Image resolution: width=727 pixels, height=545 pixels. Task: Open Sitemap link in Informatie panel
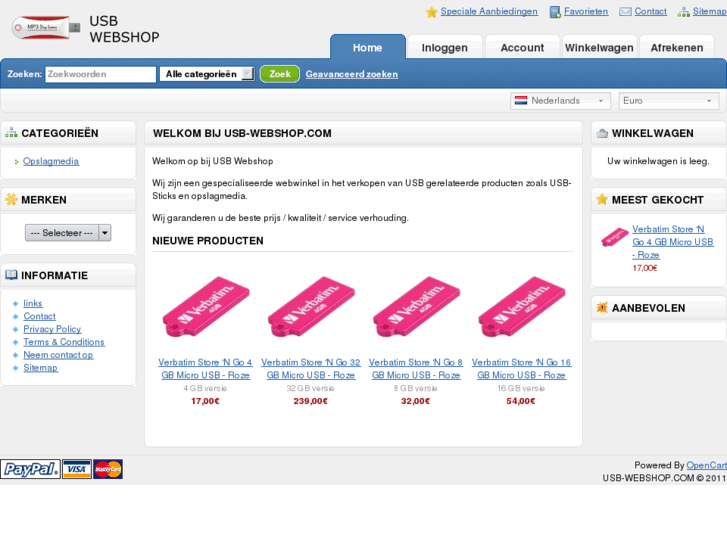(41, 368)
